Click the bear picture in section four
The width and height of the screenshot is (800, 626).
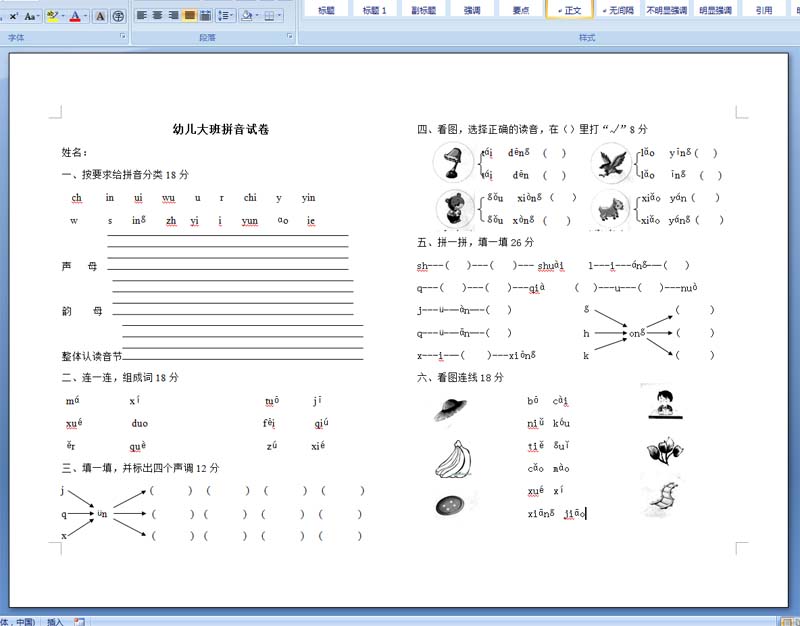coord(454,208)
